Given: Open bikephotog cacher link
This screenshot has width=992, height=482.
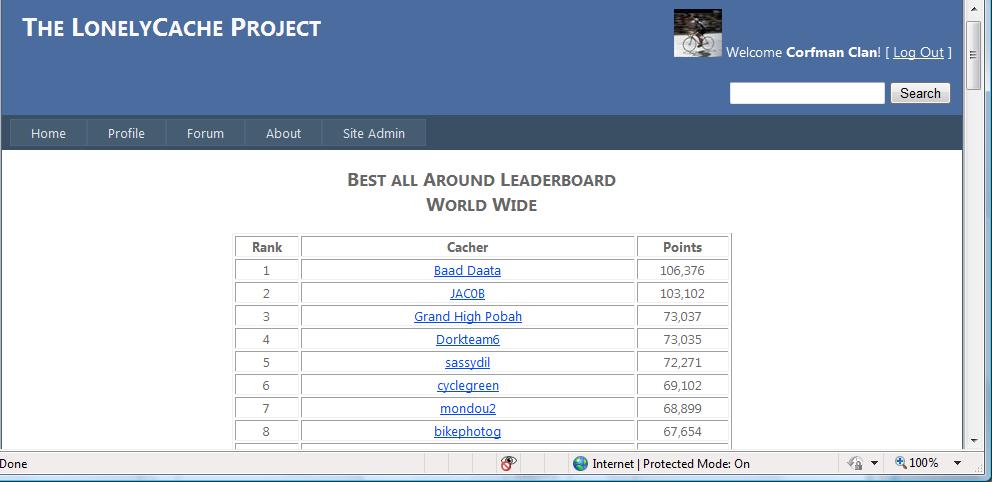Looking at the screenshot, I should (468, 431).
